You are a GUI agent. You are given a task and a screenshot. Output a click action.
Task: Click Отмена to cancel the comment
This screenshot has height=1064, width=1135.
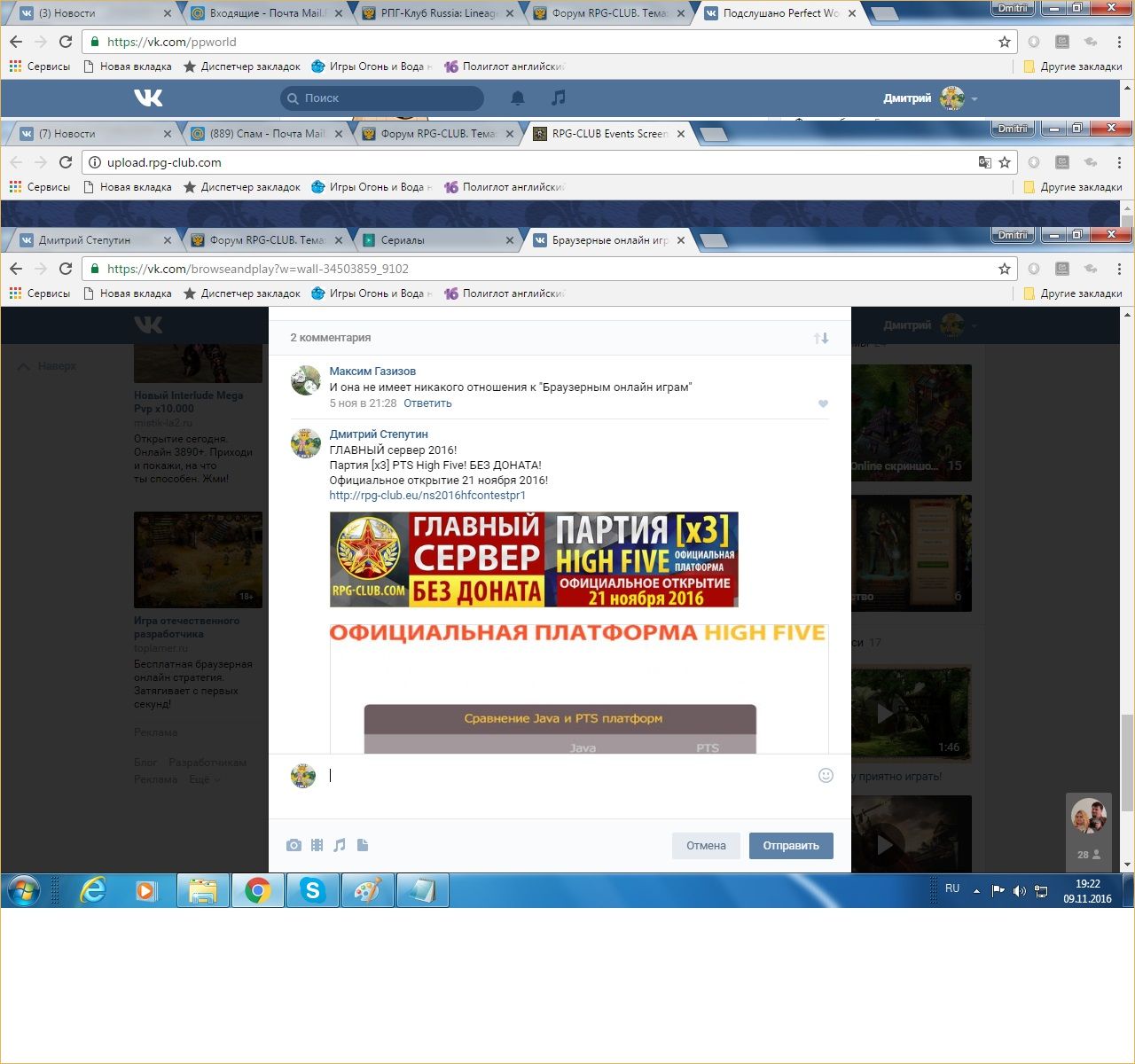tap(706, 846)
